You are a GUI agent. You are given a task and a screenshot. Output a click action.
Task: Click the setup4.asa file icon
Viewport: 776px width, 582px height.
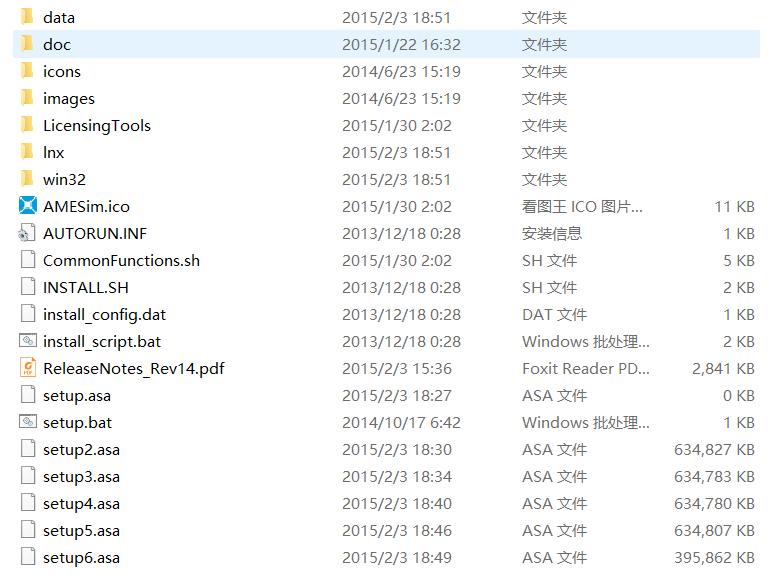(x=28, y=502)
